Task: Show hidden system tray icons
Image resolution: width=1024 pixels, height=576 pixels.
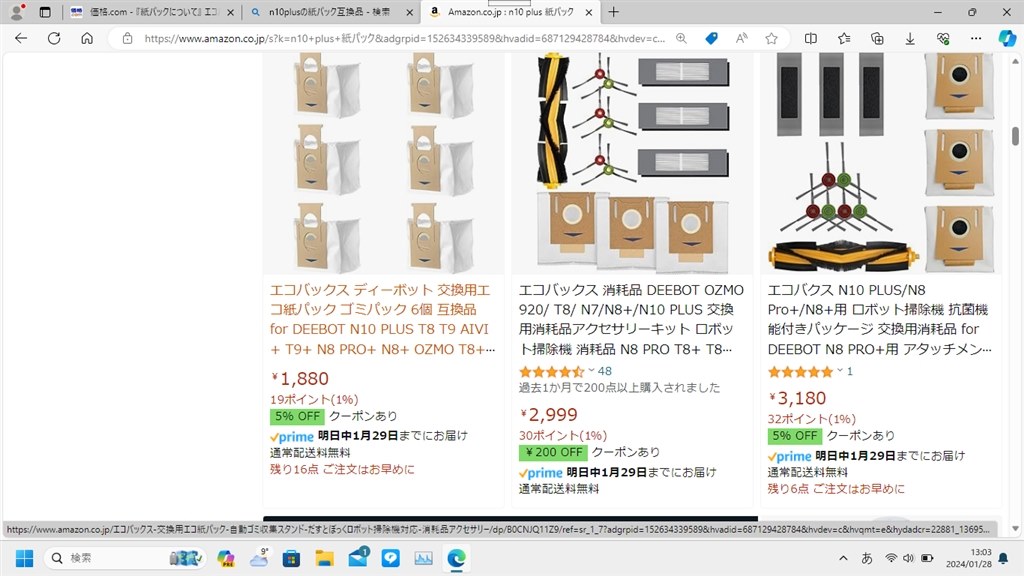Action: click(x=844, y=558)
